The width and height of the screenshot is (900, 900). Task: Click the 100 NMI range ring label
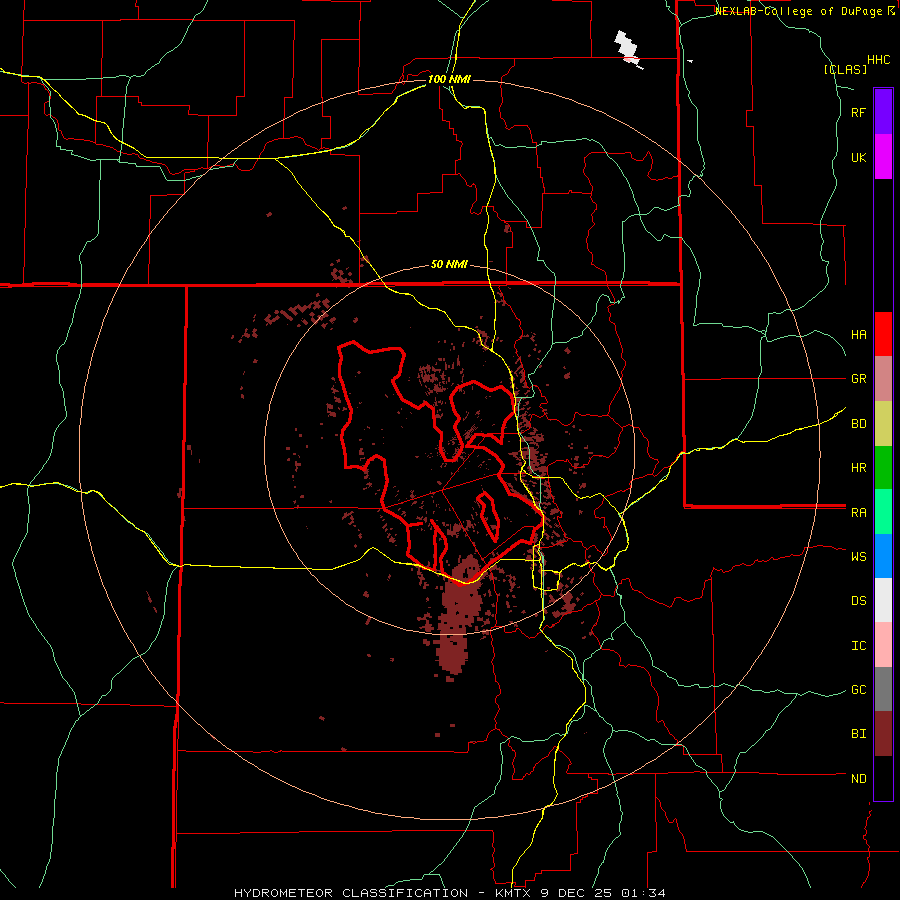[x=449, y=79]
